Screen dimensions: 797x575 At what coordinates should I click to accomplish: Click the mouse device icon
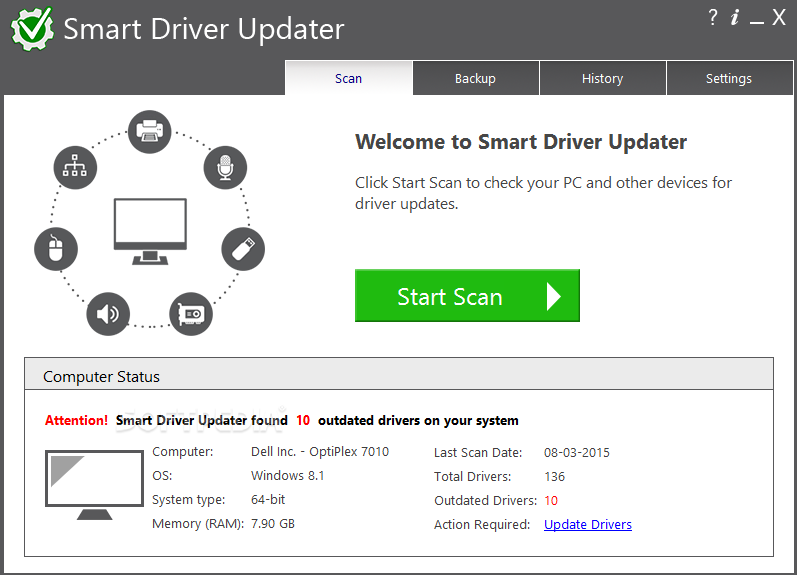(55, 249)
